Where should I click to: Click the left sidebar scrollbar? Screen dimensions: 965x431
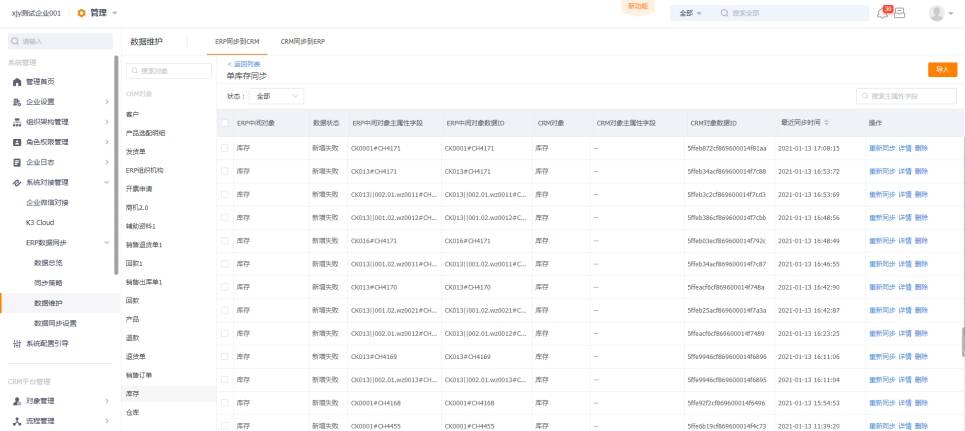[116, 165]
